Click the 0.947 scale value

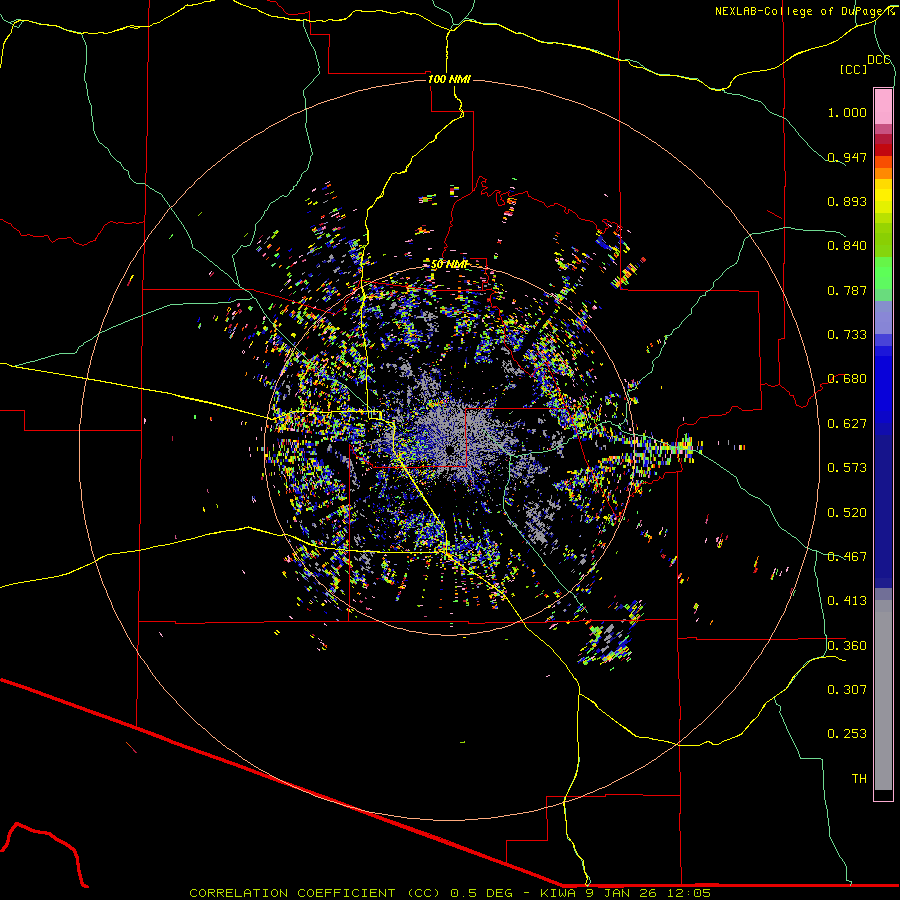[847, 157]
